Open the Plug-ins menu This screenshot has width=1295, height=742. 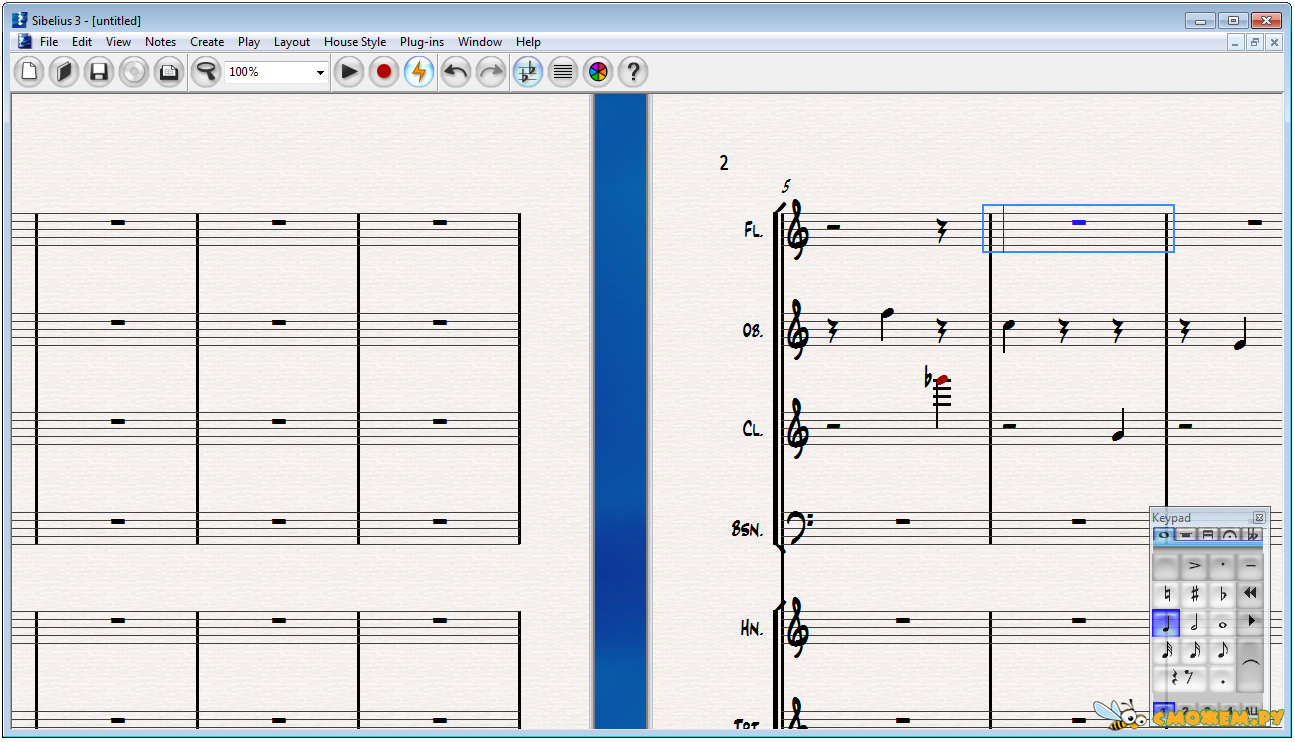(x=422, y=42)
